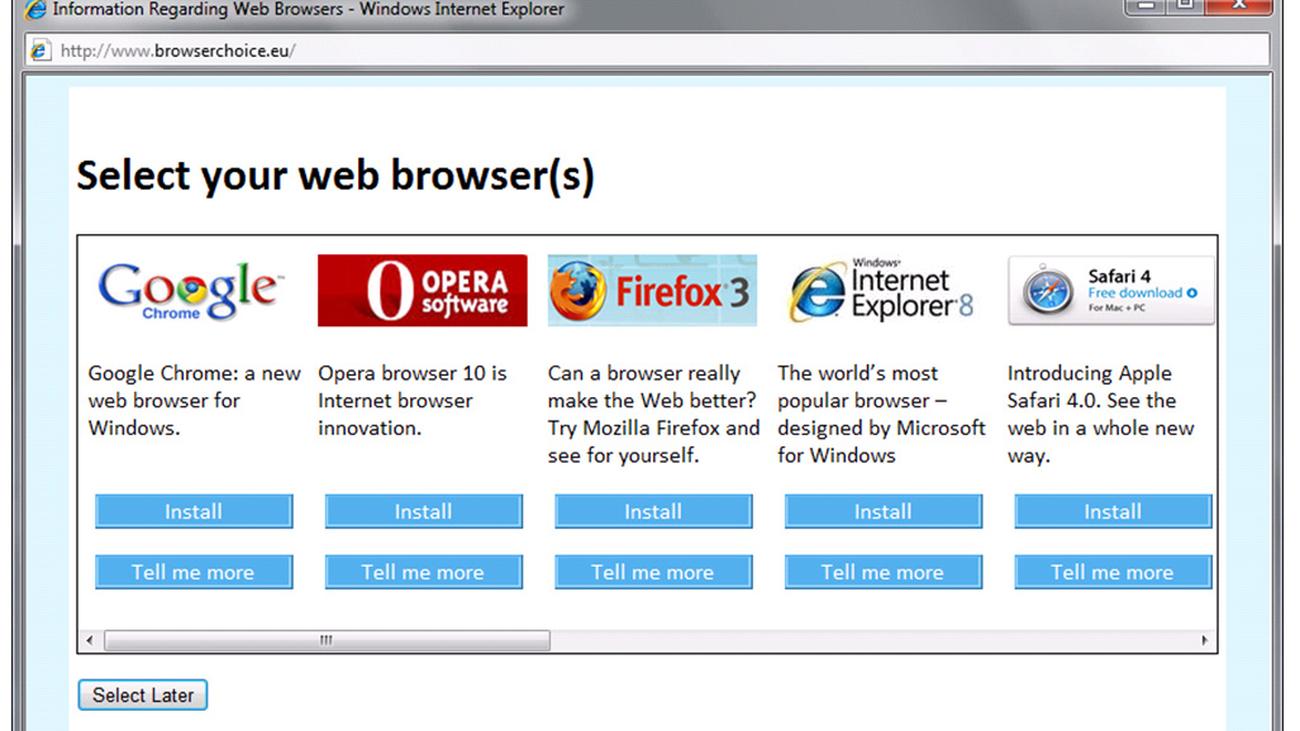Install the Opera browser
This screenshot has height=731, width=1300.
coord(424,512)
